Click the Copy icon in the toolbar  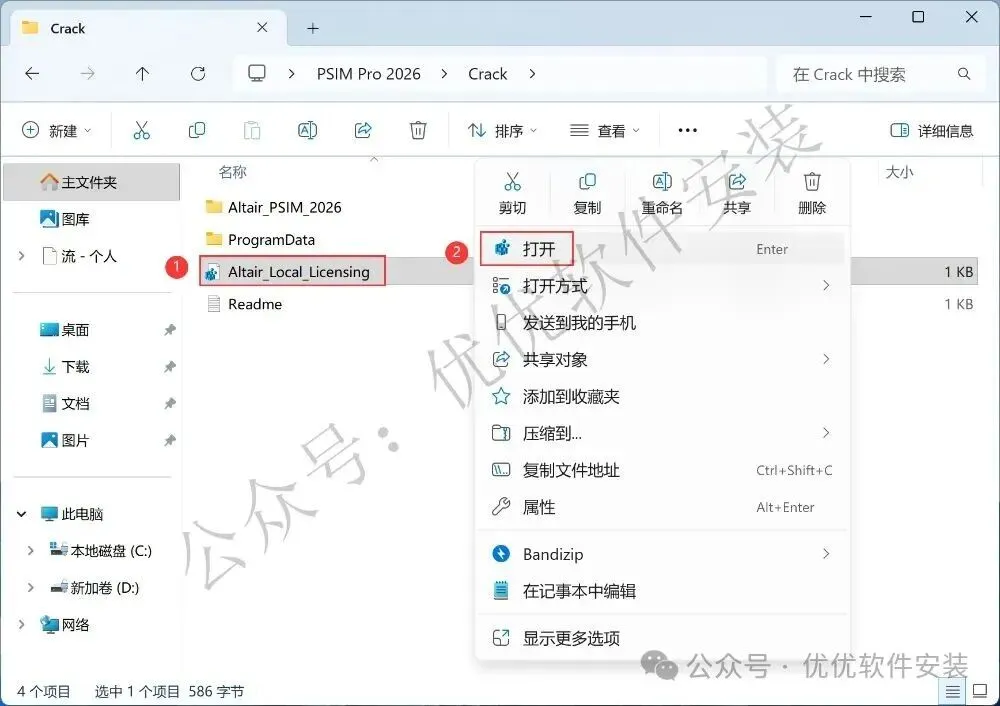pyautogui.click(x=197, y=130)
